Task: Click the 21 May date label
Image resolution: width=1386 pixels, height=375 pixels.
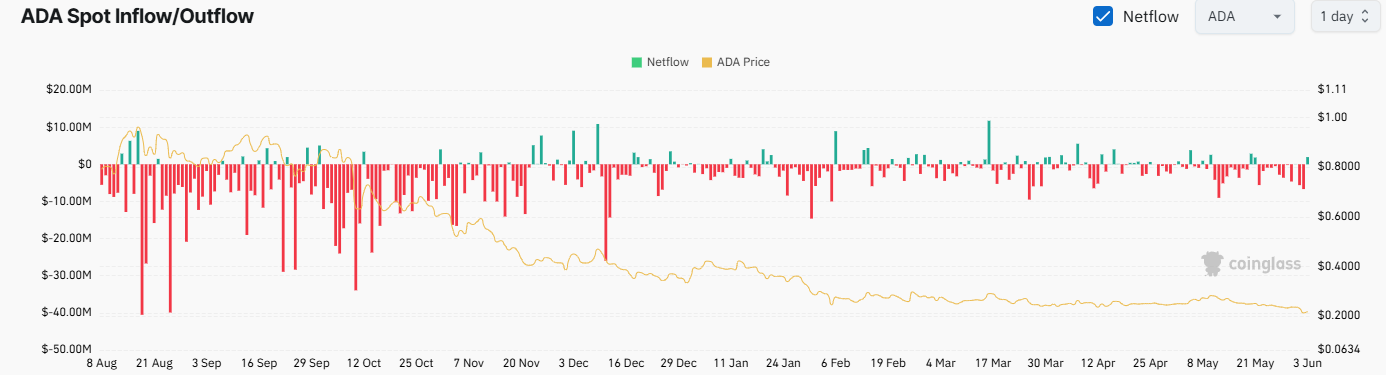Action: (x=1255, y=363)
